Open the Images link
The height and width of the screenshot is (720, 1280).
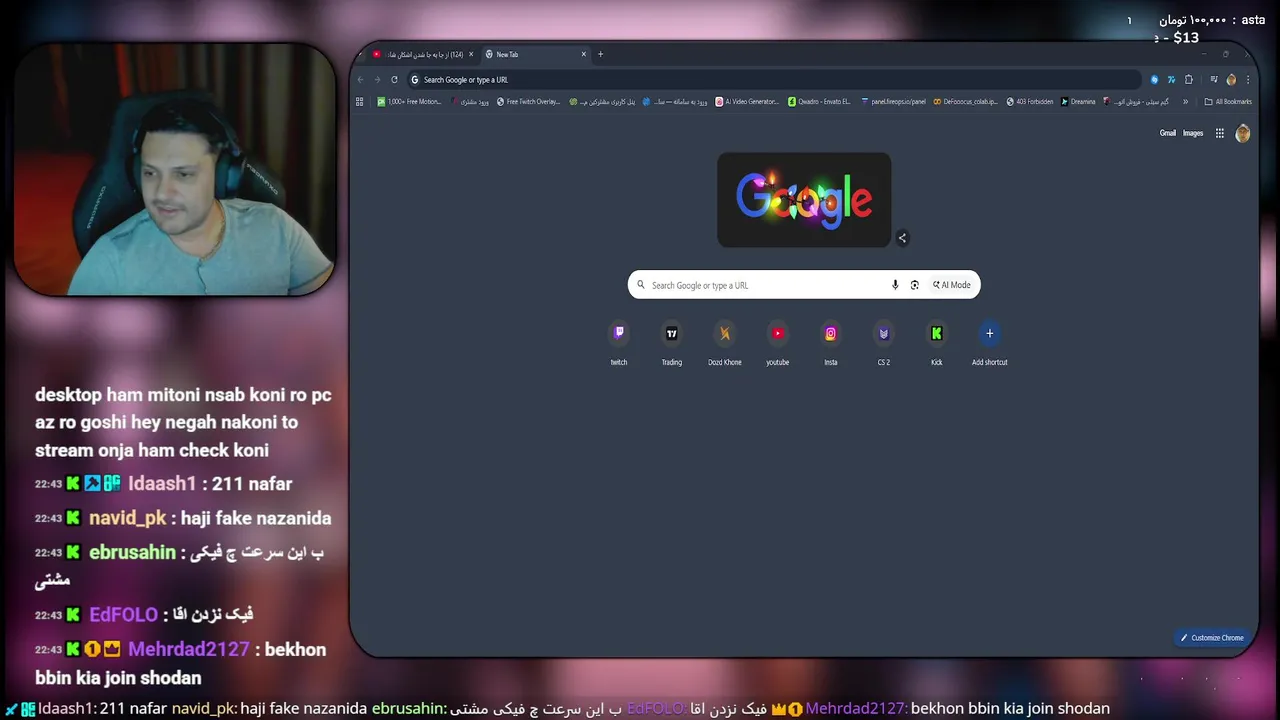pos(1193,133)
